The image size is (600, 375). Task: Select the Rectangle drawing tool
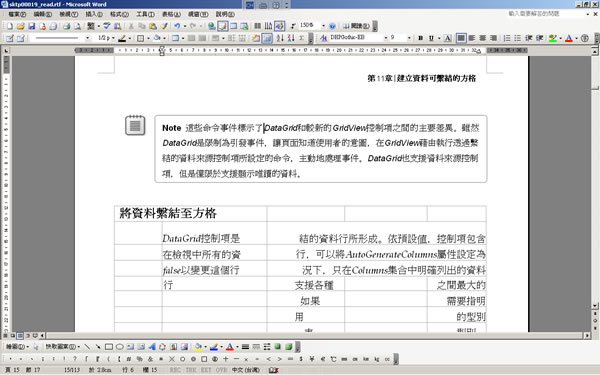[109, 347]
